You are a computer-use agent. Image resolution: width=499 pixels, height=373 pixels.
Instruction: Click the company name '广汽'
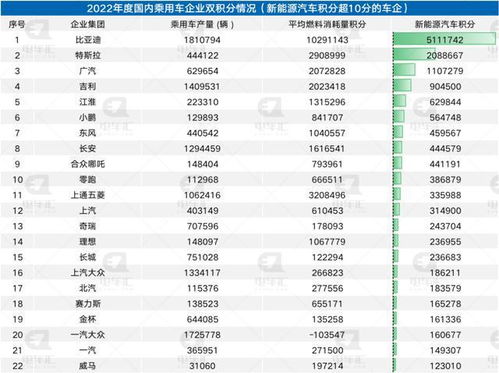pyautogui.click(x=88, y=71)
